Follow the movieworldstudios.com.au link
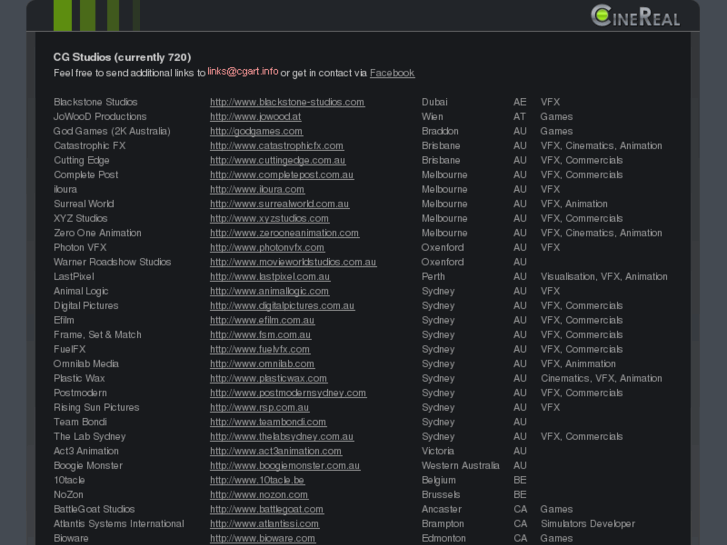The height and width of the screenshot is (545, 727). 293,262
